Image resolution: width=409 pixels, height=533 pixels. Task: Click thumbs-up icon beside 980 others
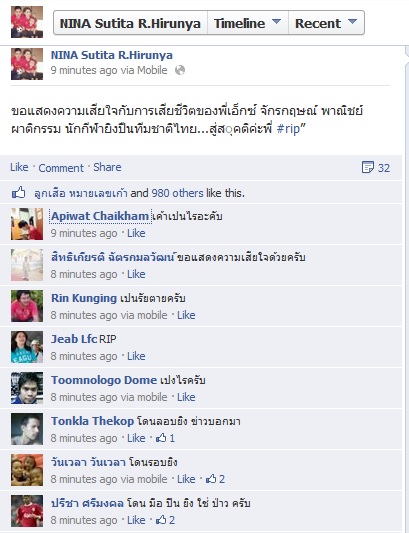click(x=19, y=193)
